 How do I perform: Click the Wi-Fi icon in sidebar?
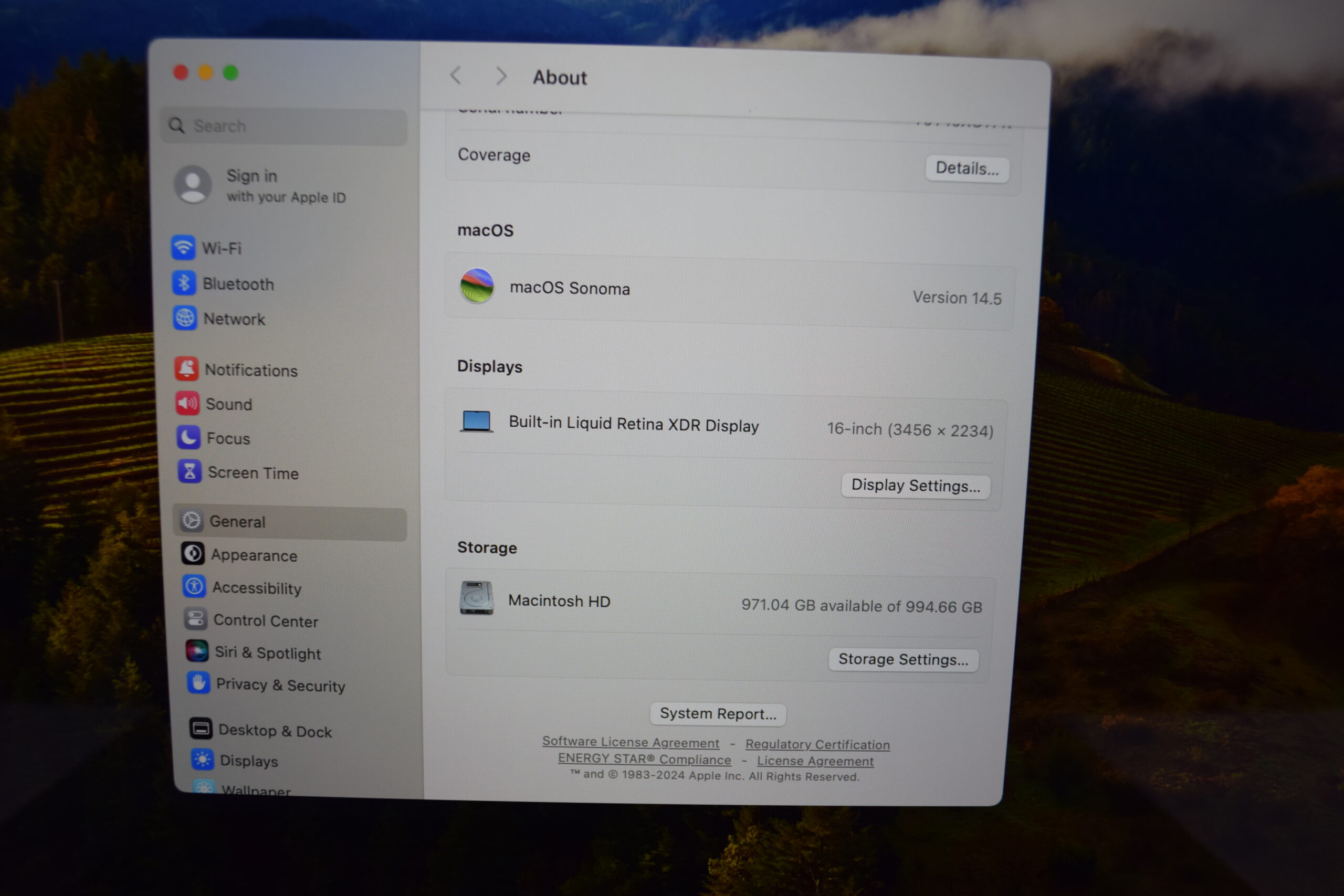click(x=183, y=247)
